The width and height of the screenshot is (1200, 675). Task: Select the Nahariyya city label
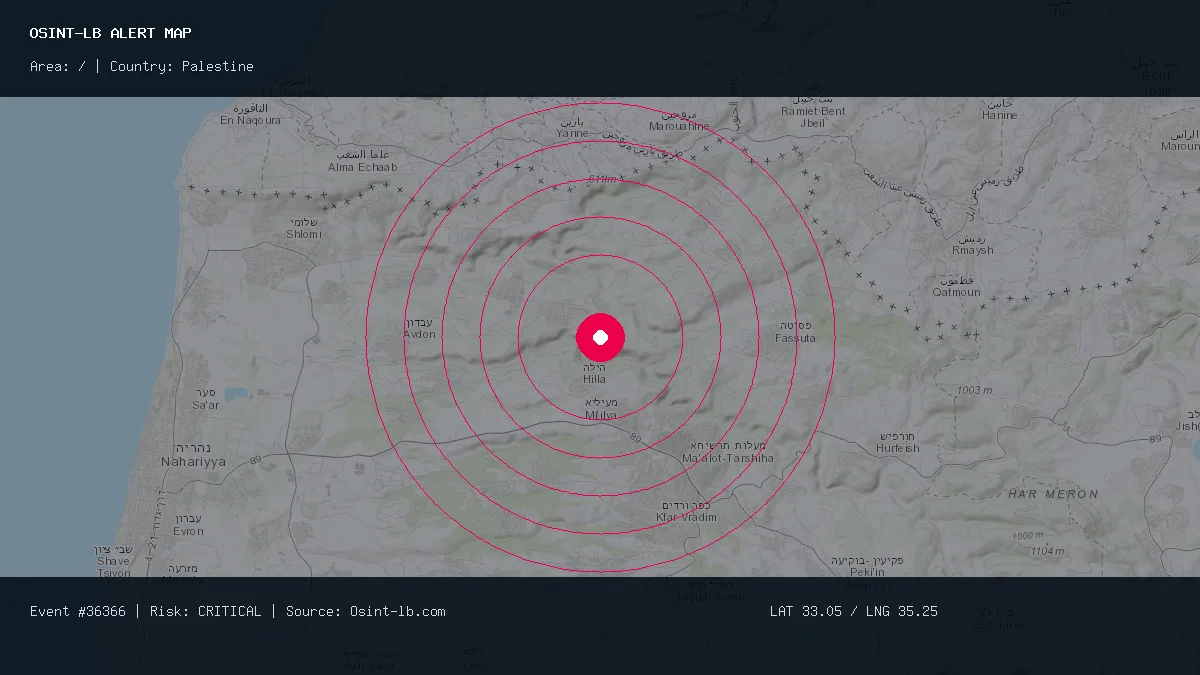click(x=193, y=456)
